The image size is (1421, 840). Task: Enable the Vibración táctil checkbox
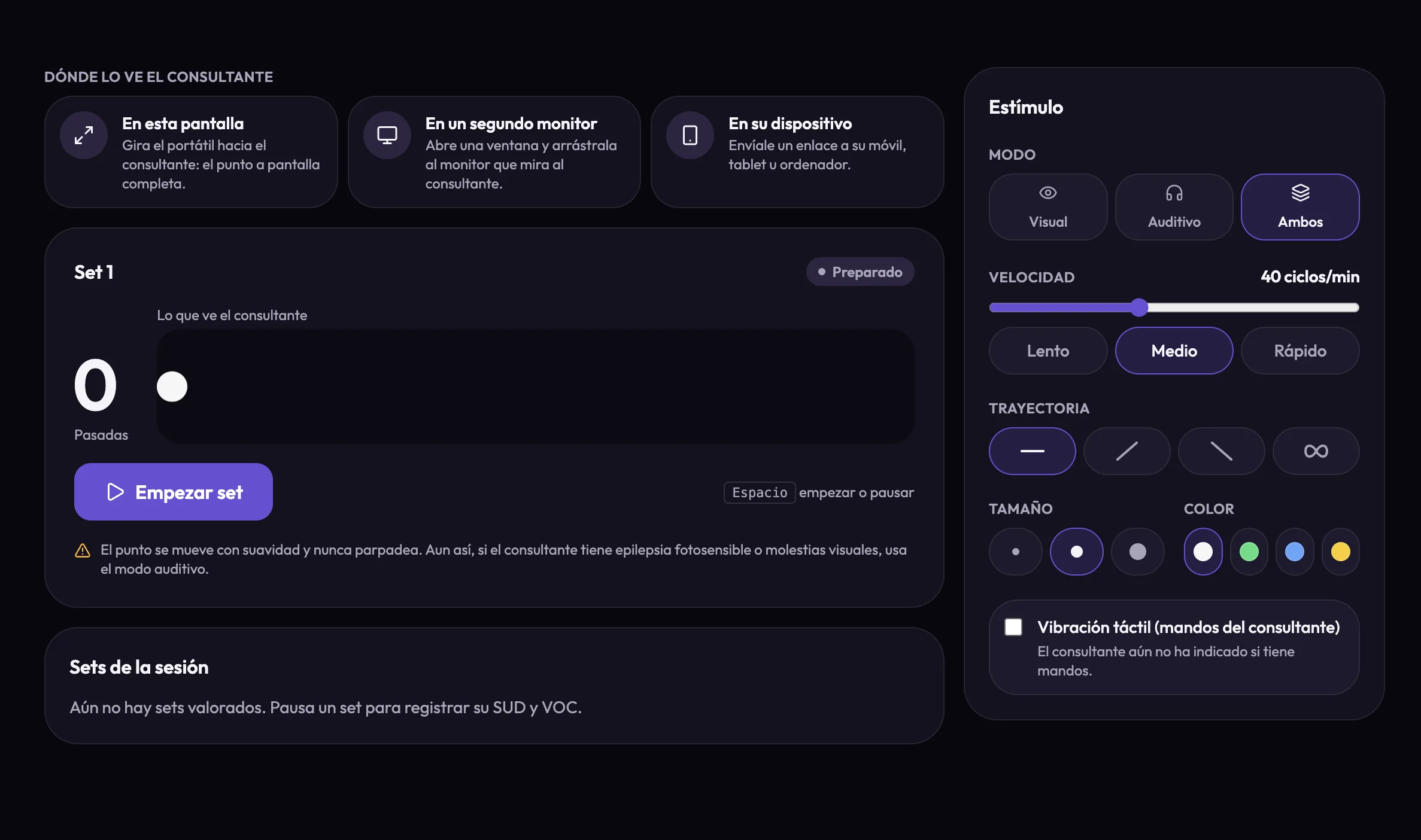point(1013,627)
